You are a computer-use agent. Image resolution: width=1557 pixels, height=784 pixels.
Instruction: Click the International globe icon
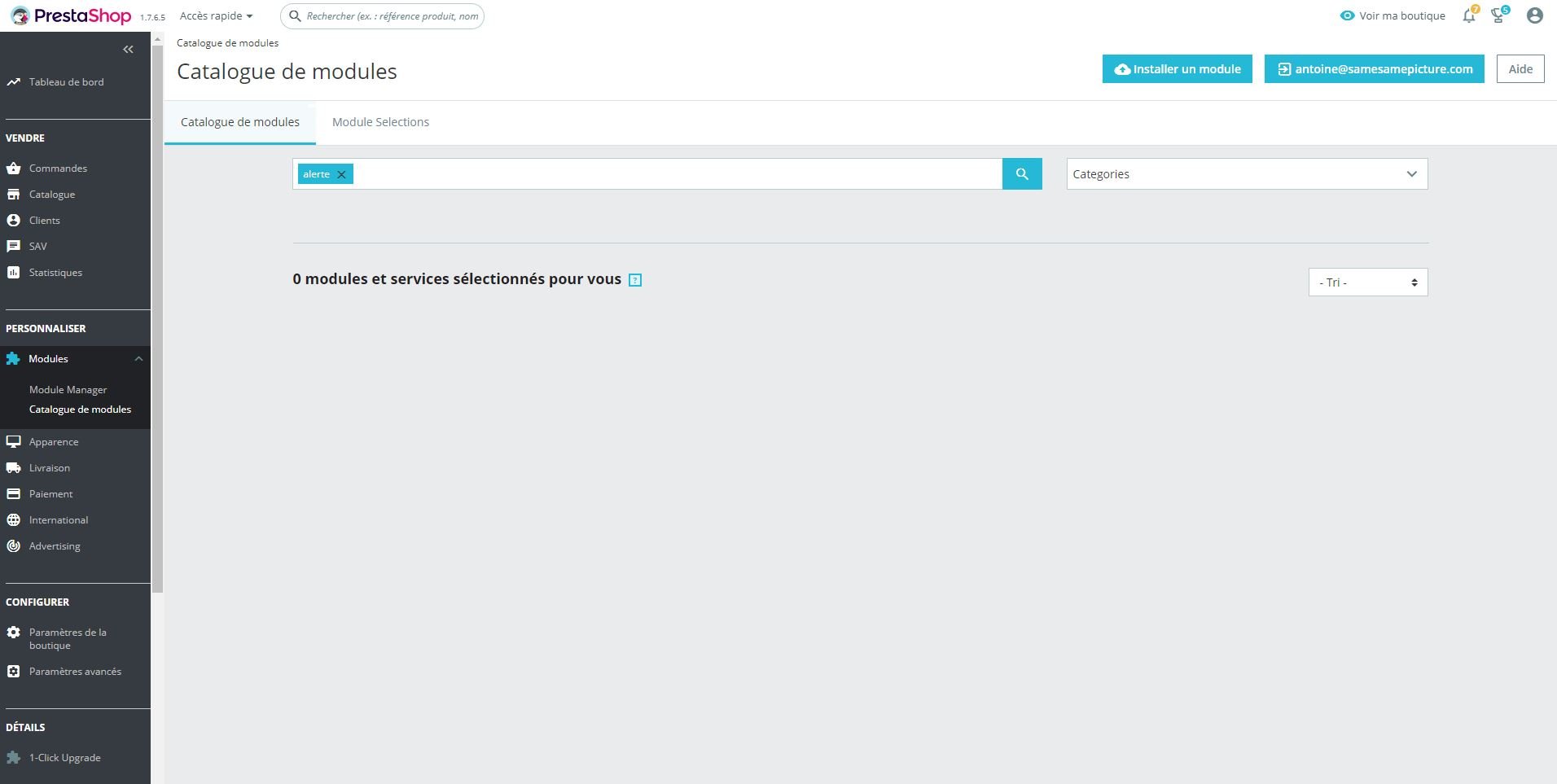(13, 520)
